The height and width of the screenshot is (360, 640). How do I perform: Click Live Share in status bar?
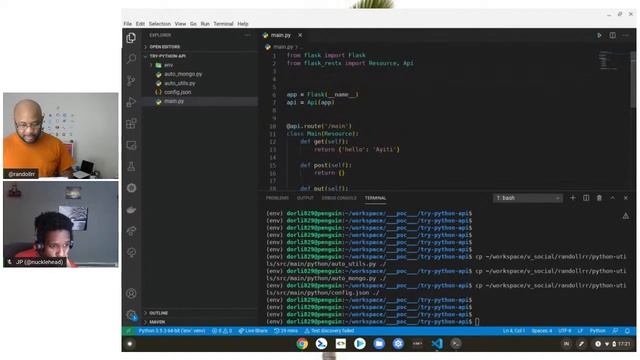click(x=253, y=331)
